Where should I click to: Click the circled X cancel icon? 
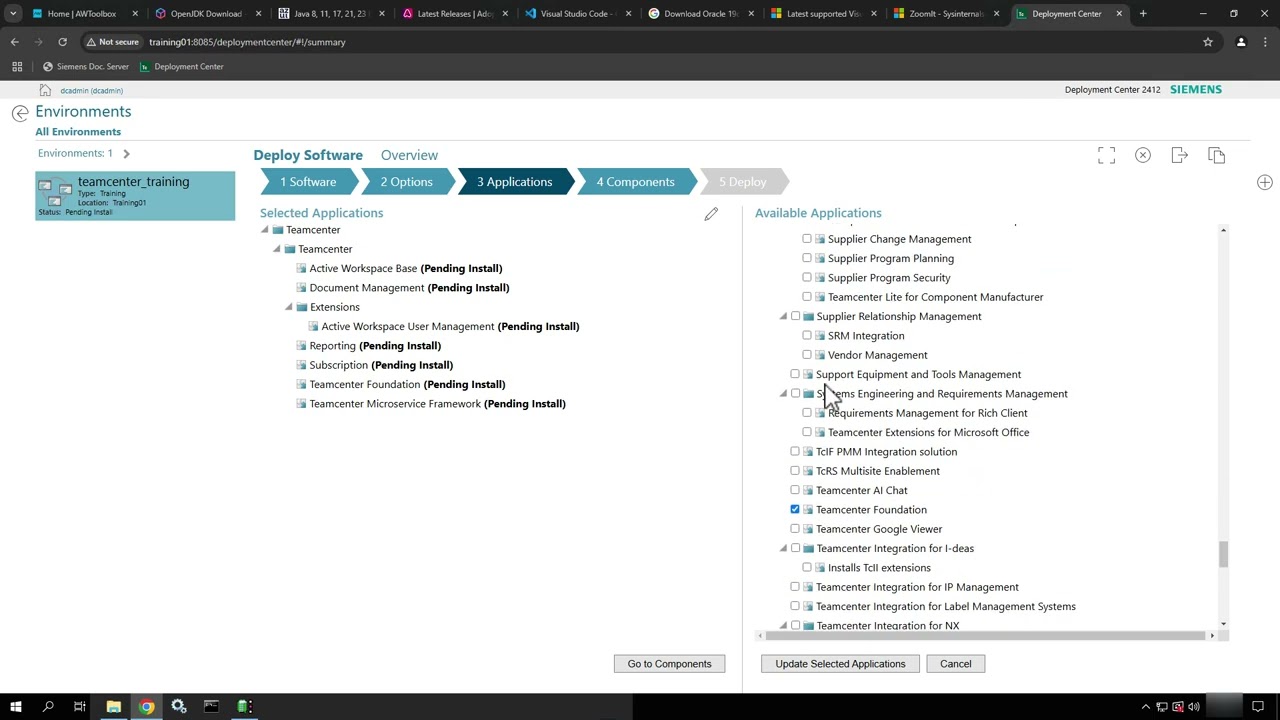tap(1143, 155)
